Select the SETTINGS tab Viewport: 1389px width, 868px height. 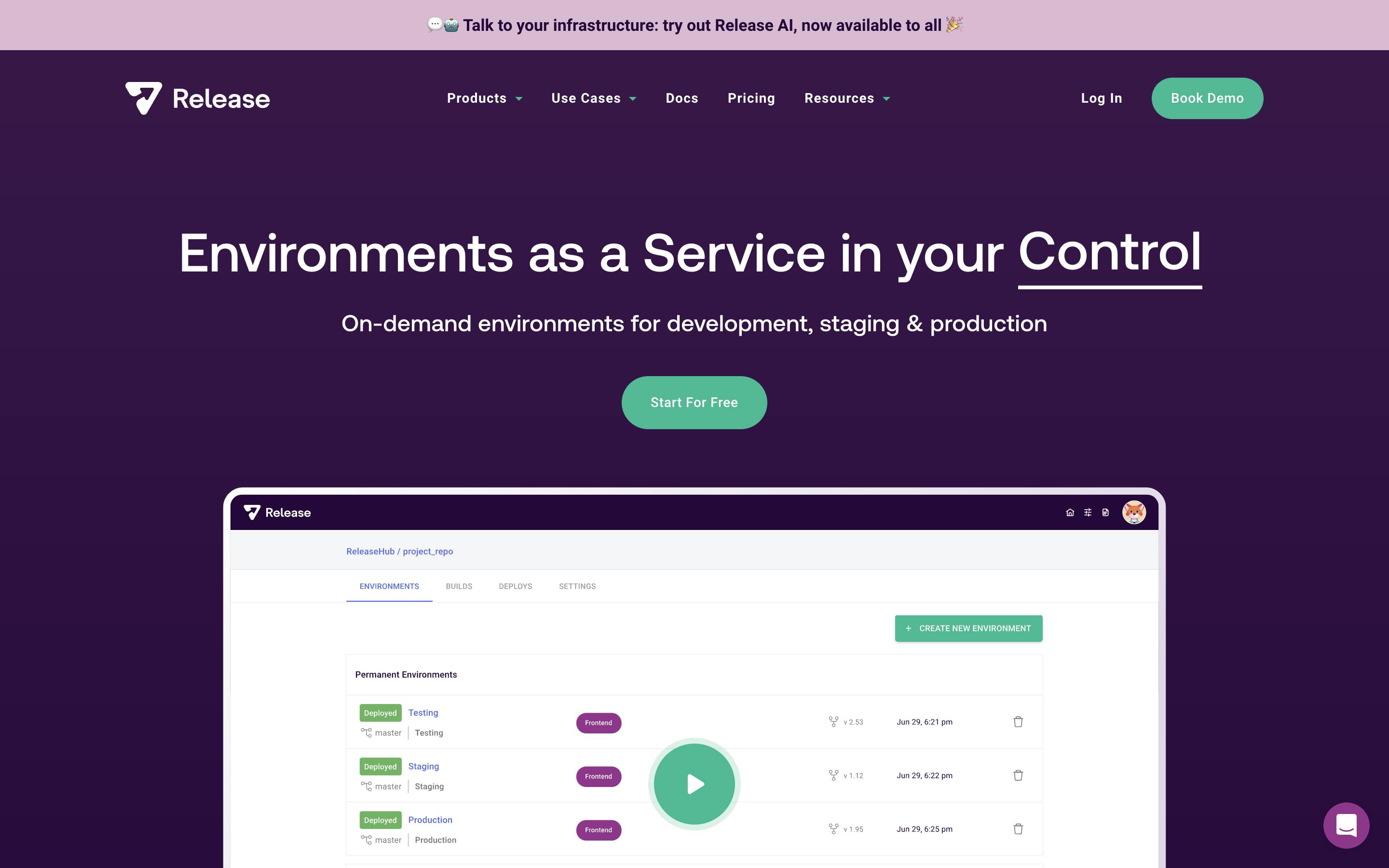[x=577, y=586]
